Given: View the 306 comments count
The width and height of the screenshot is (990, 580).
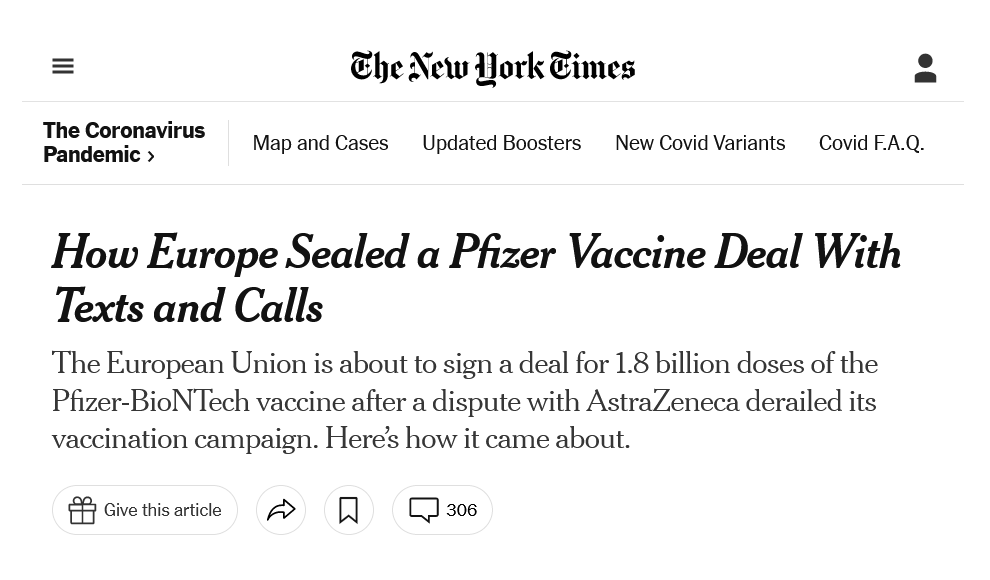Looking at the screenshot, I should pyautogui.click(x=461, y=510).
